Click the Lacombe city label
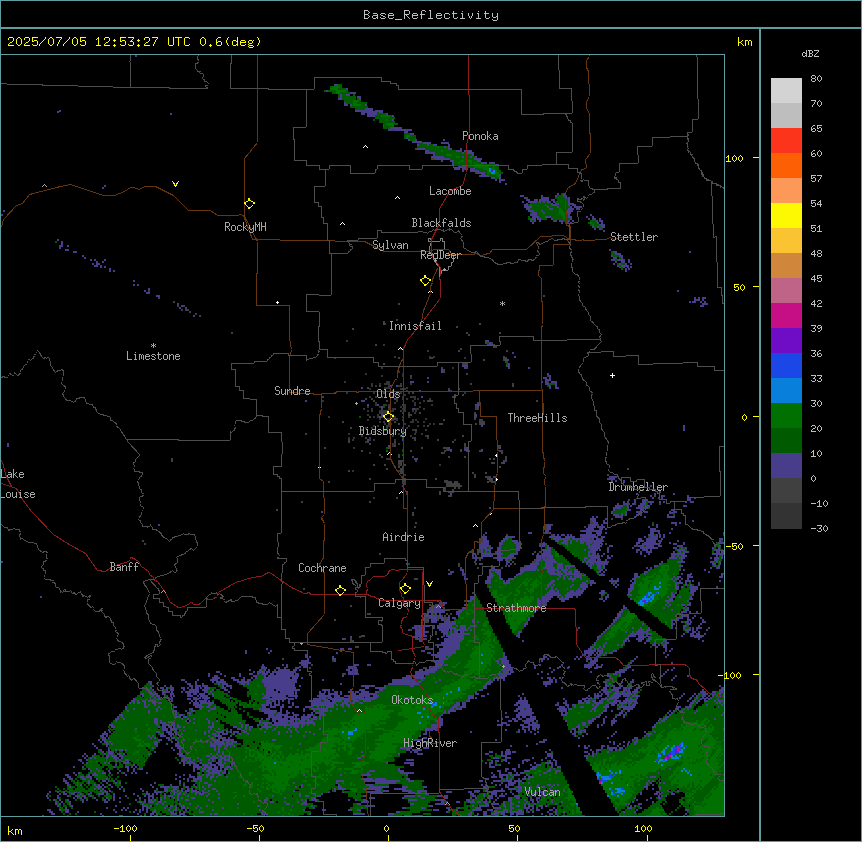This screenshot has height=842, width=862. (x=450, y=191)
